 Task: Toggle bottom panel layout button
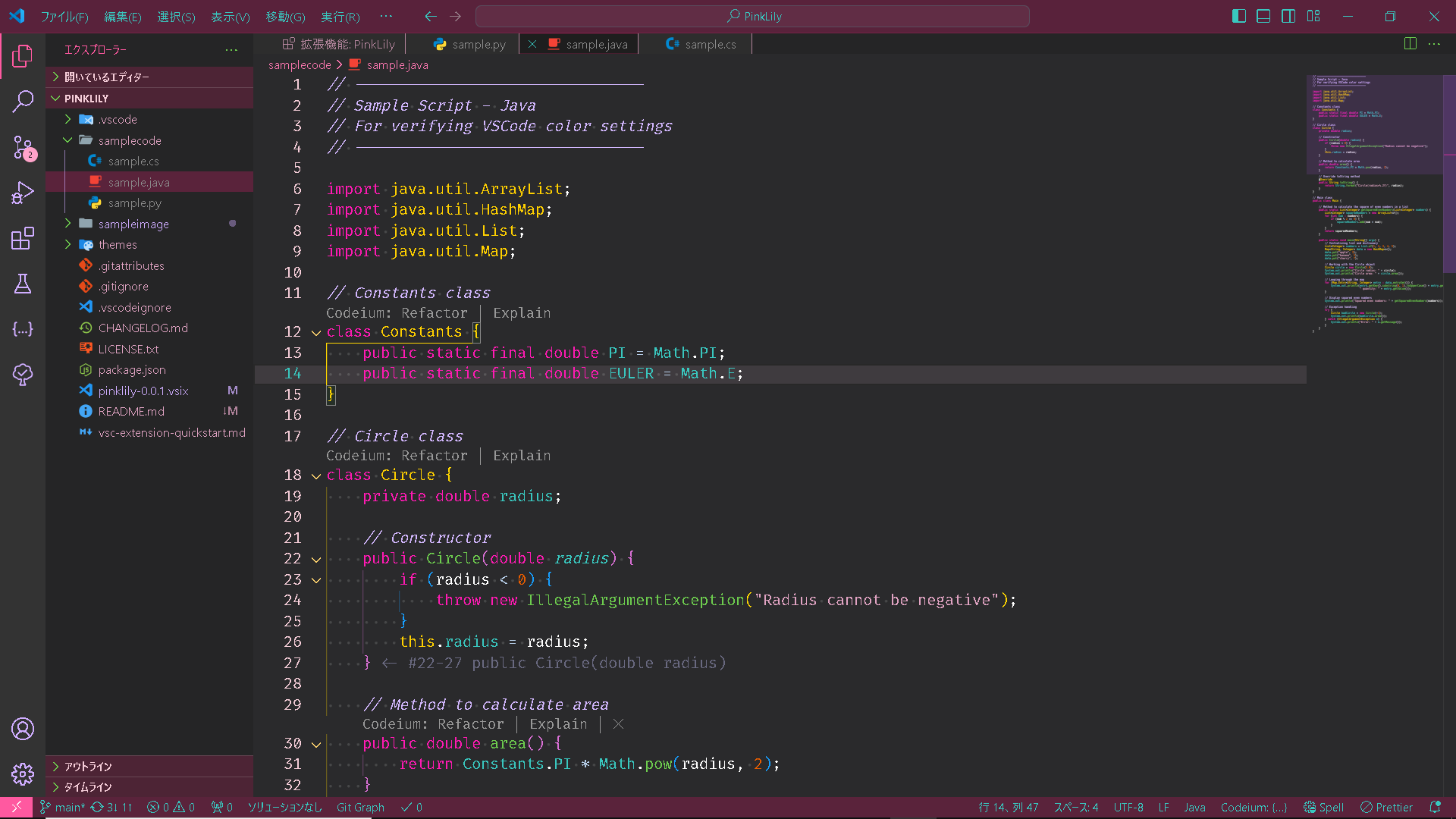(x=1263, y=16)
